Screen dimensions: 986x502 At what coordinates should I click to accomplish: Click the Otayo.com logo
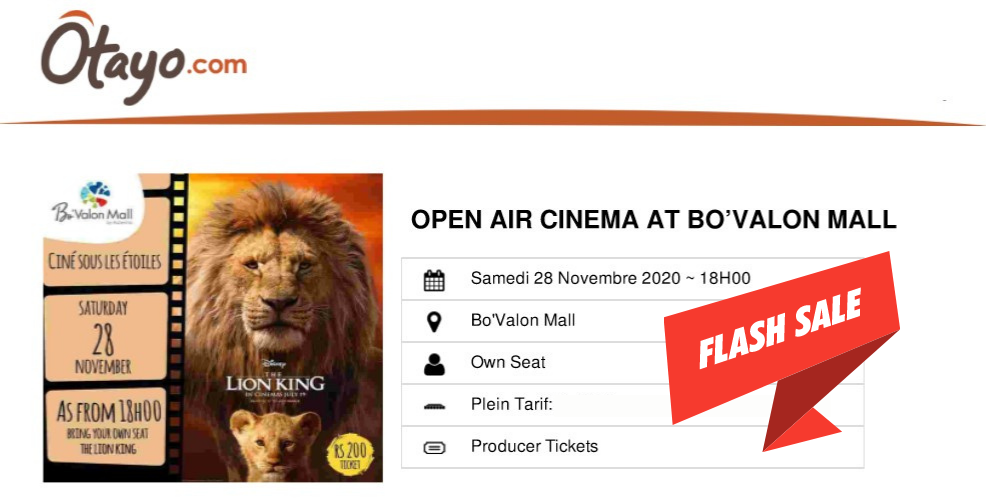(143, 58)
